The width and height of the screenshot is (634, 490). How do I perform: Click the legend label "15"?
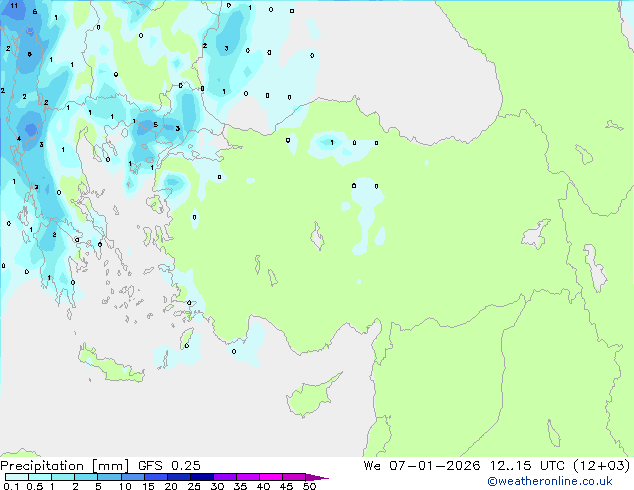click(148, 486)
